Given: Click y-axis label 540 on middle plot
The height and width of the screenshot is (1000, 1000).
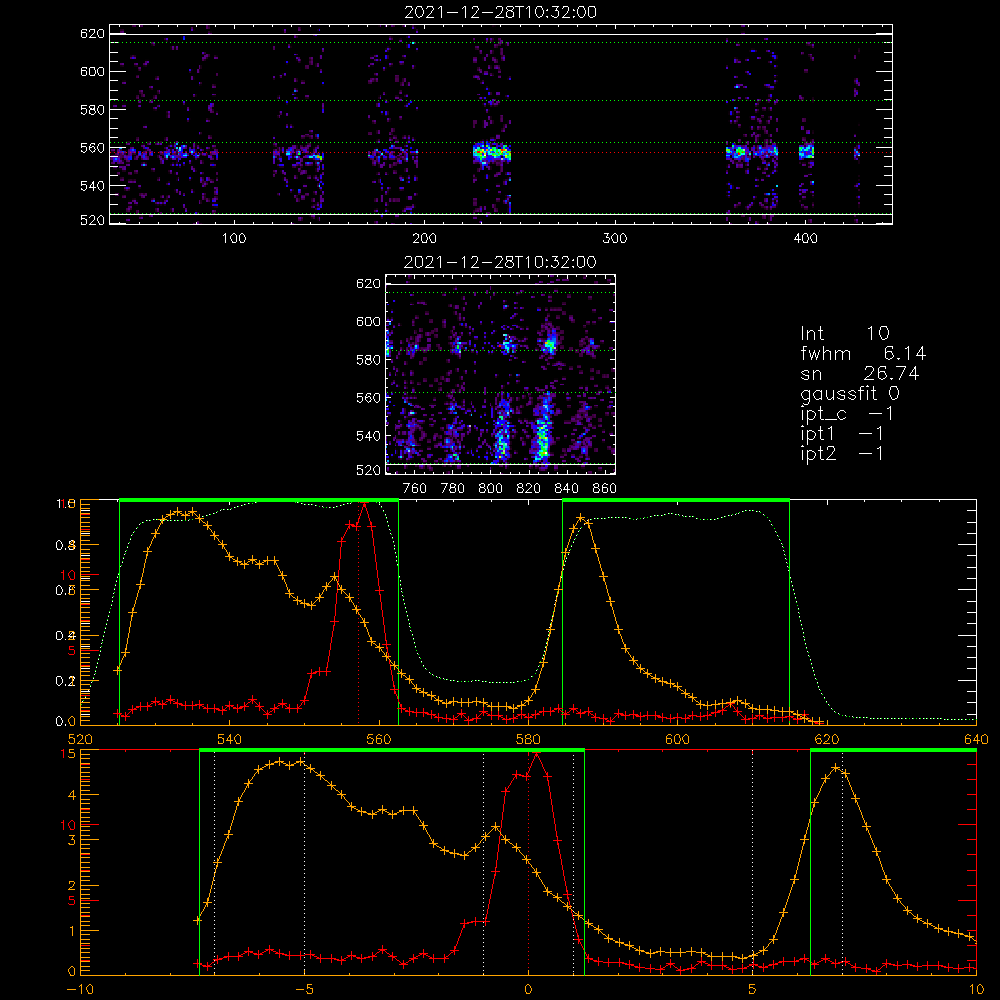Looking at the screenshot, I should tap(369, 436).
